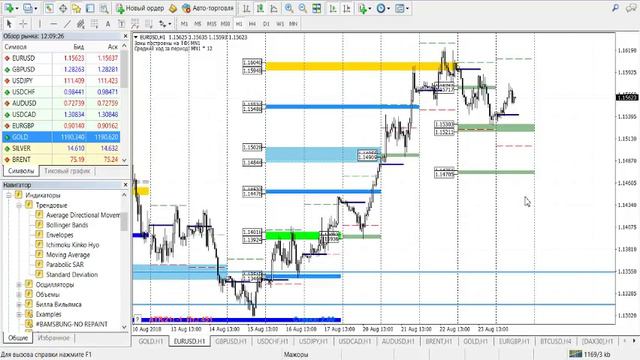Open the Profiles toolbar icon
Image resolution: width=640 pixels, height=360 pixels.
(x=28, y=8)
